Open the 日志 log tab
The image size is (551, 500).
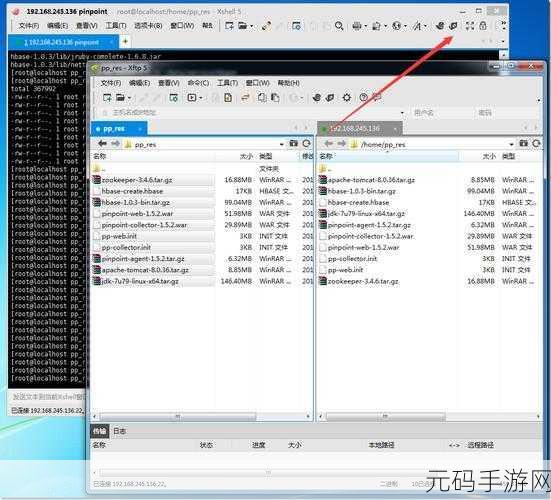[x=120, y=431]
